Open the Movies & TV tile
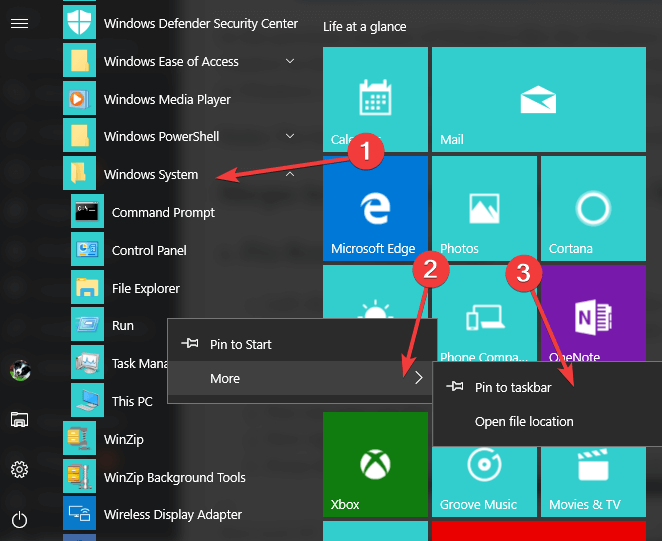 (x=593, y=481)
